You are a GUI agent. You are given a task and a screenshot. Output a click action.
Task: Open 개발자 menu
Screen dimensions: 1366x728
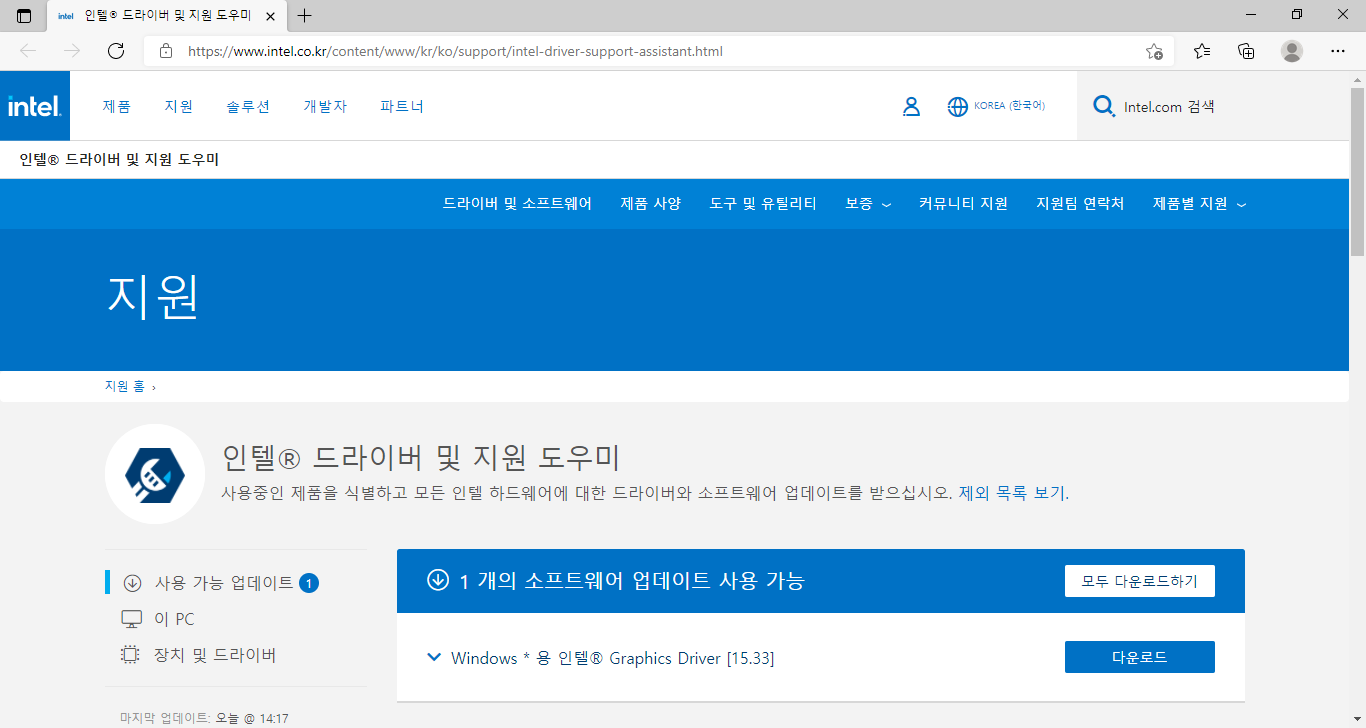click(325, 106)
